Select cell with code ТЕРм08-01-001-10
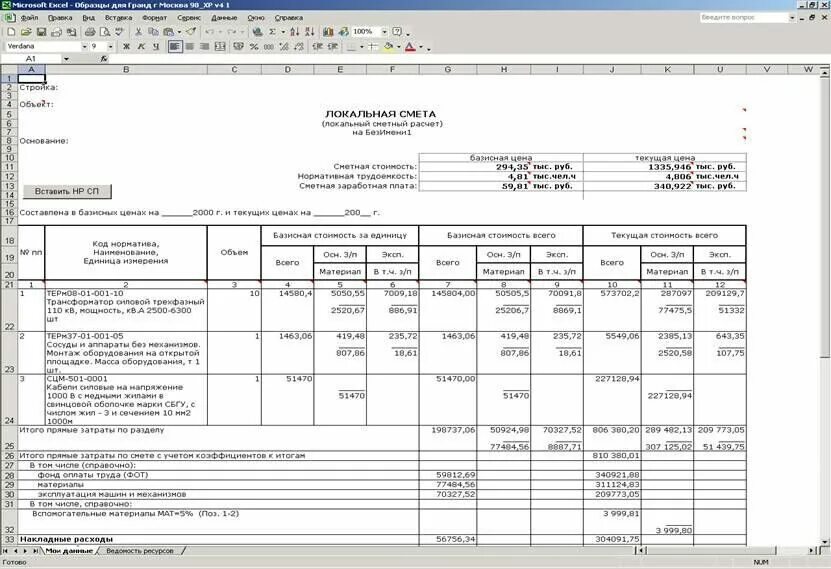831x569 pixels. [x=126, y=310]
